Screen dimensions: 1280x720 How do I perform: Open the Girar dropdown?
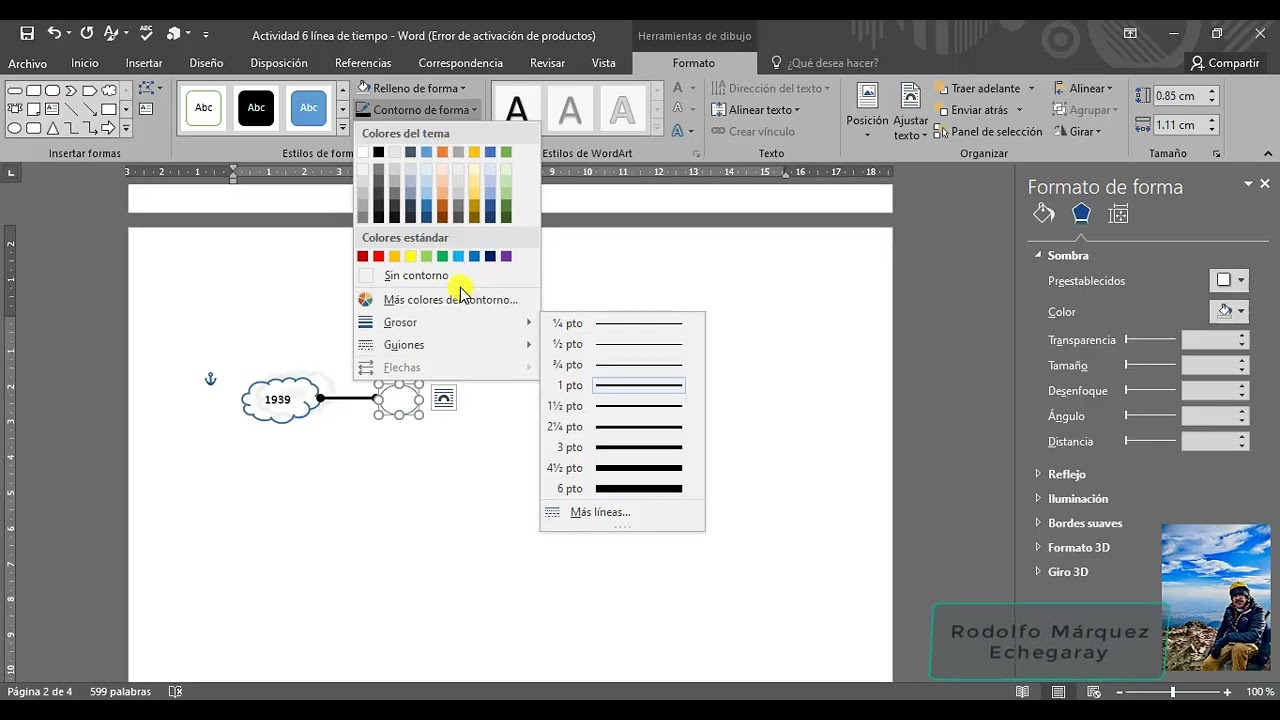[x=1077, y=132]
